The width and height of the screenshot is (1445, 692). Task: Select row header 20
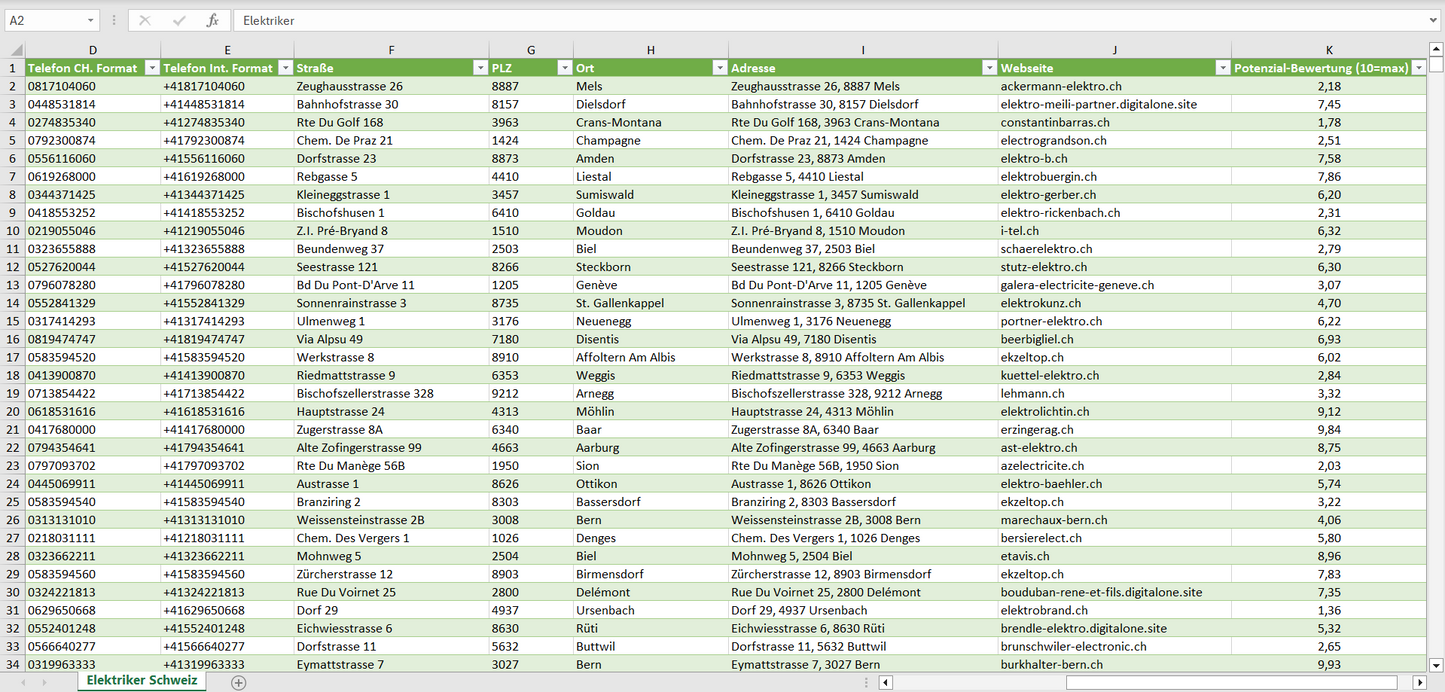pos(13,411)
